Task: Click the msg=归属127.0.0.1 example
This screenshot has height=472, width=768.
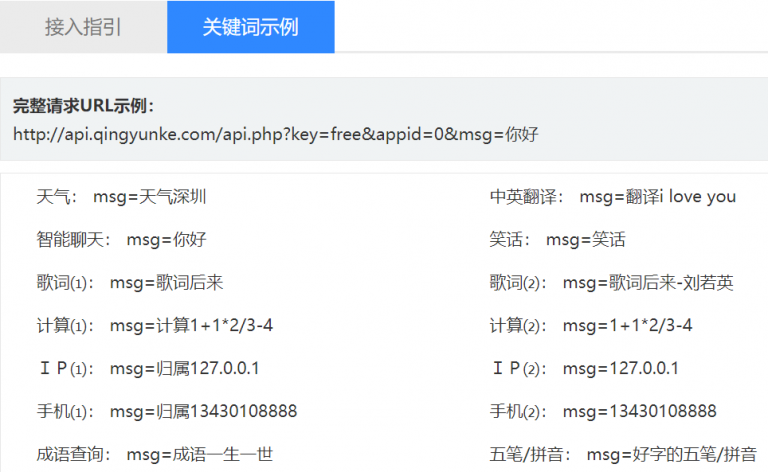Action: (x=185, y=369)
